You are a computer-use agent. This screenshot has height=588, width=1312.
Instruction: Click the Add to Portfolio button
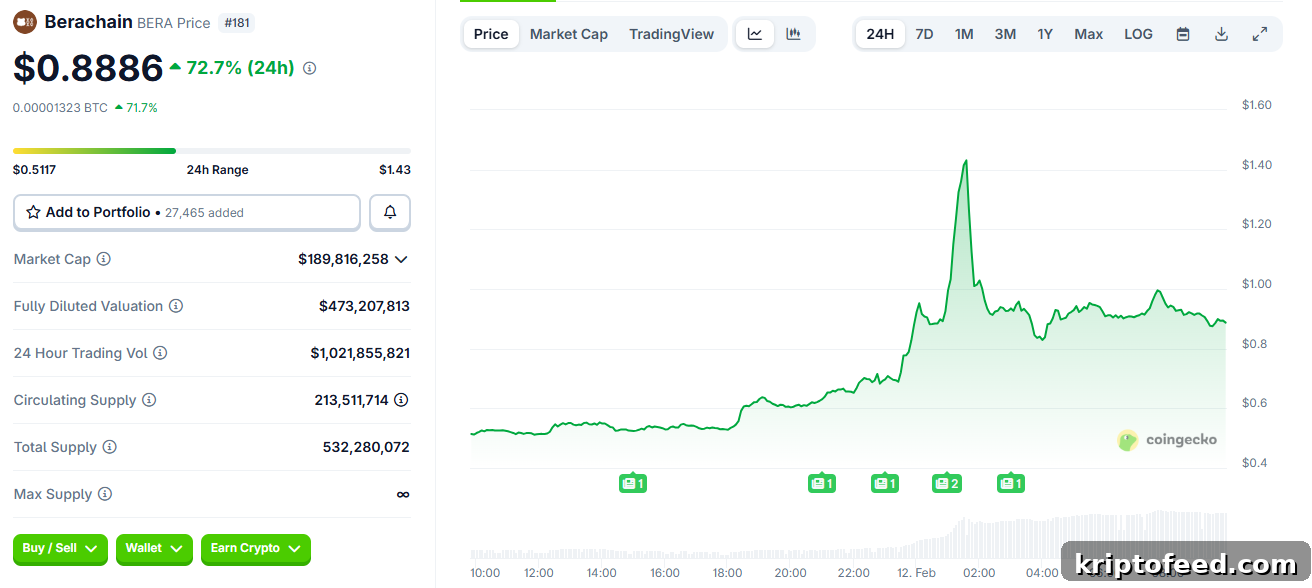pyautogui.click(x=187, y=212)
